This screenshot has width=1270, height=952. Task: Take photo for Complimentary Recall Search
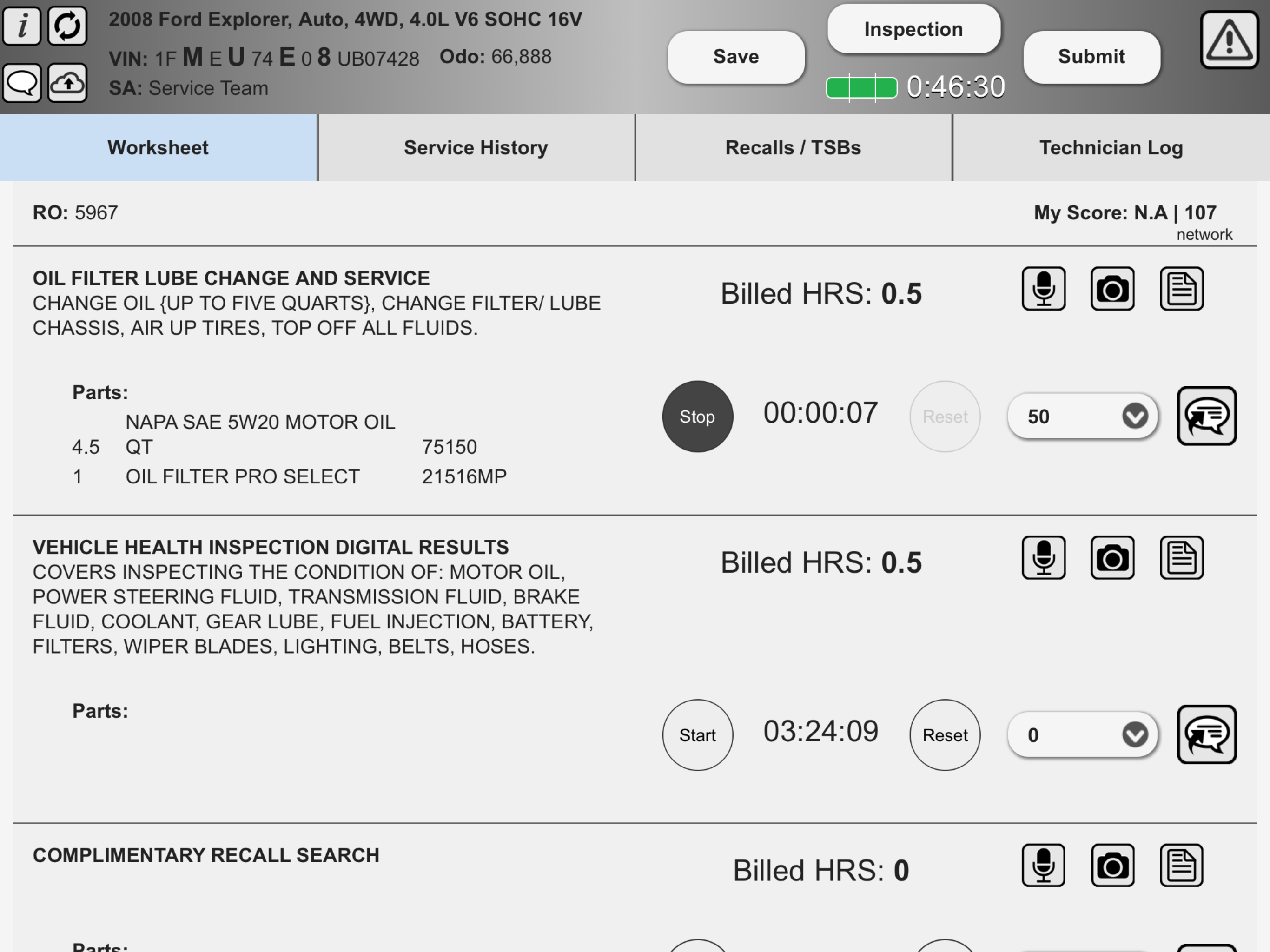pos(1112,865)
